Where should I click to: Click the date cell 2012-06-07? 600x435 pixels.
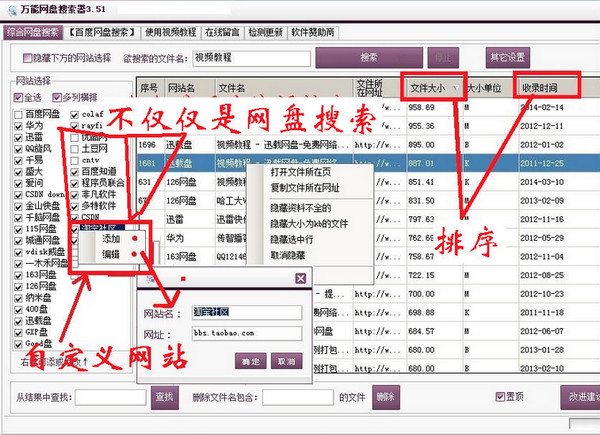coord(542,331)
